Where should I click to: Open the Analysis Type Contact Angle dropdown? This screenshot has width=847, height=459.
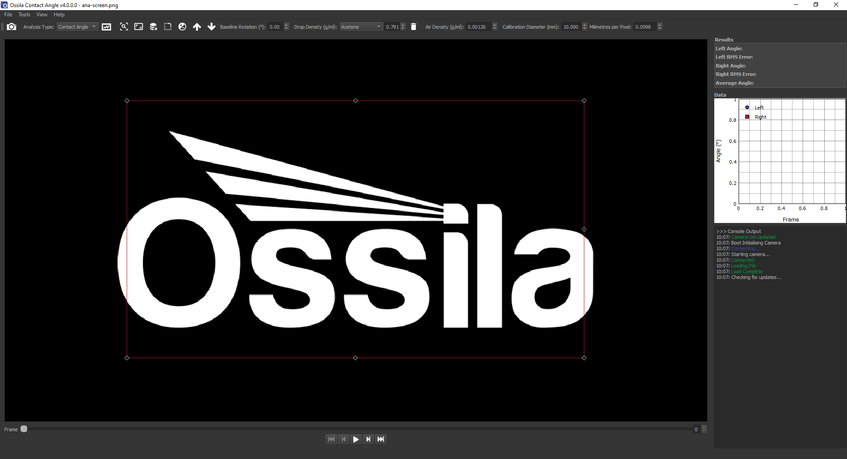(77, 26)
